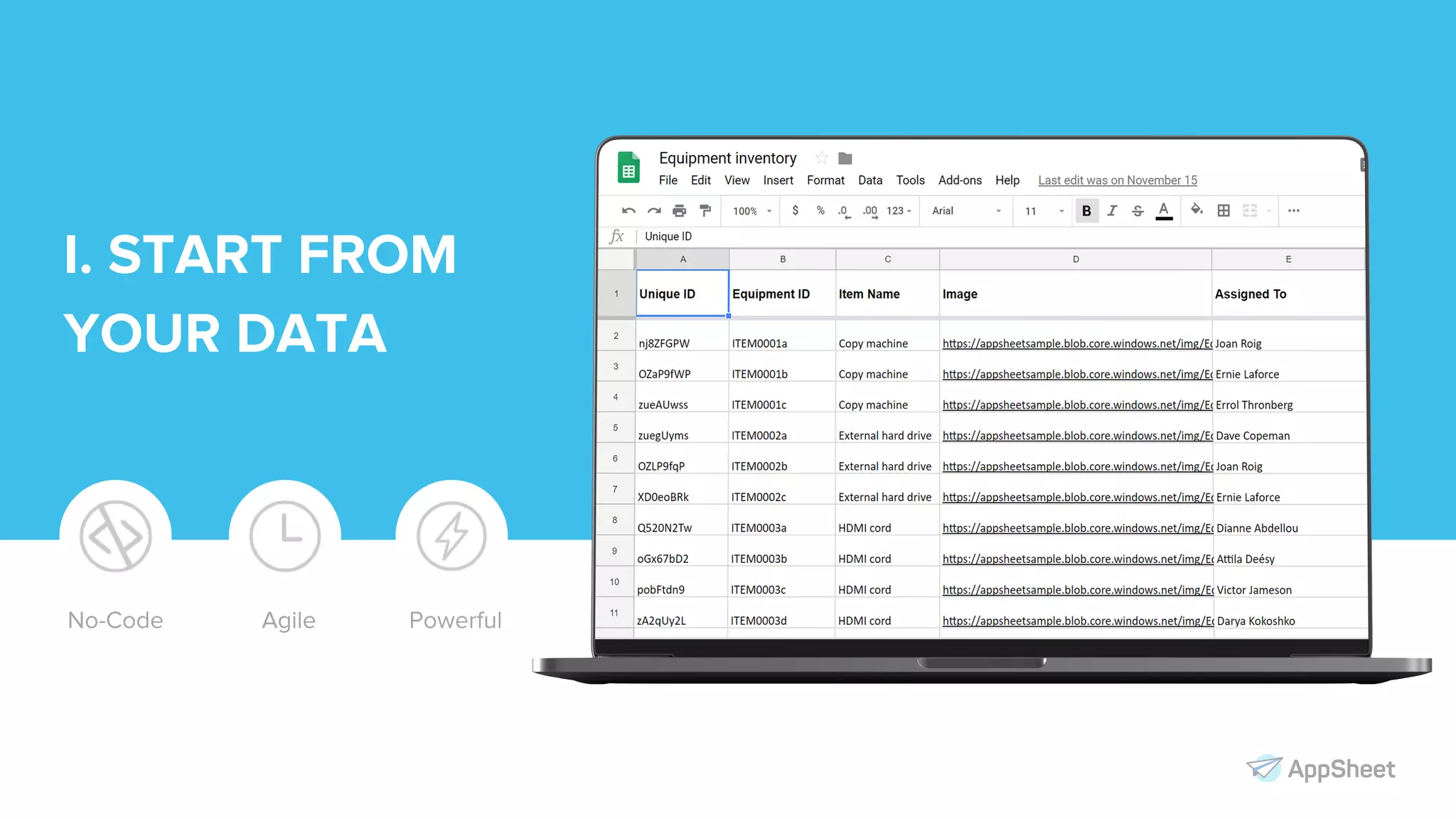The height and width of the screenshot is (819, 1456).
Task: Select column D header
Action: coord(1076,259)
